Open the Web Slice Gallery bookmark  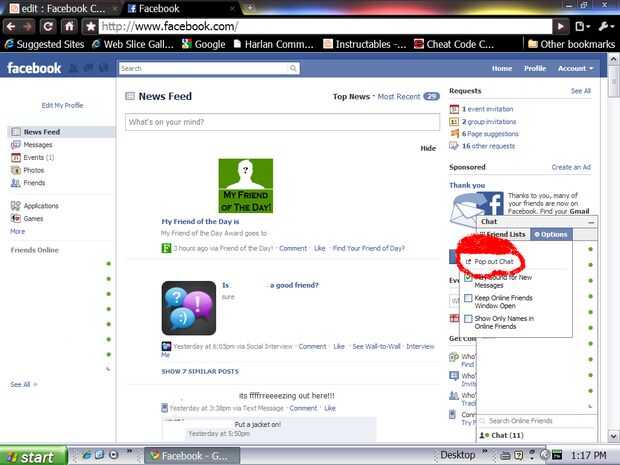coord(133,44)
